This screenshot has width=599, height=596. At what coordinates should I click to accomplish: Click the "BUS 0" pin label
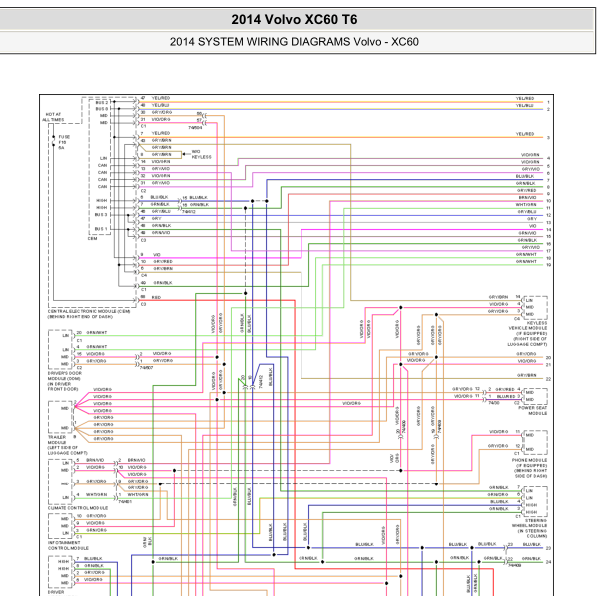pos(102,109)
